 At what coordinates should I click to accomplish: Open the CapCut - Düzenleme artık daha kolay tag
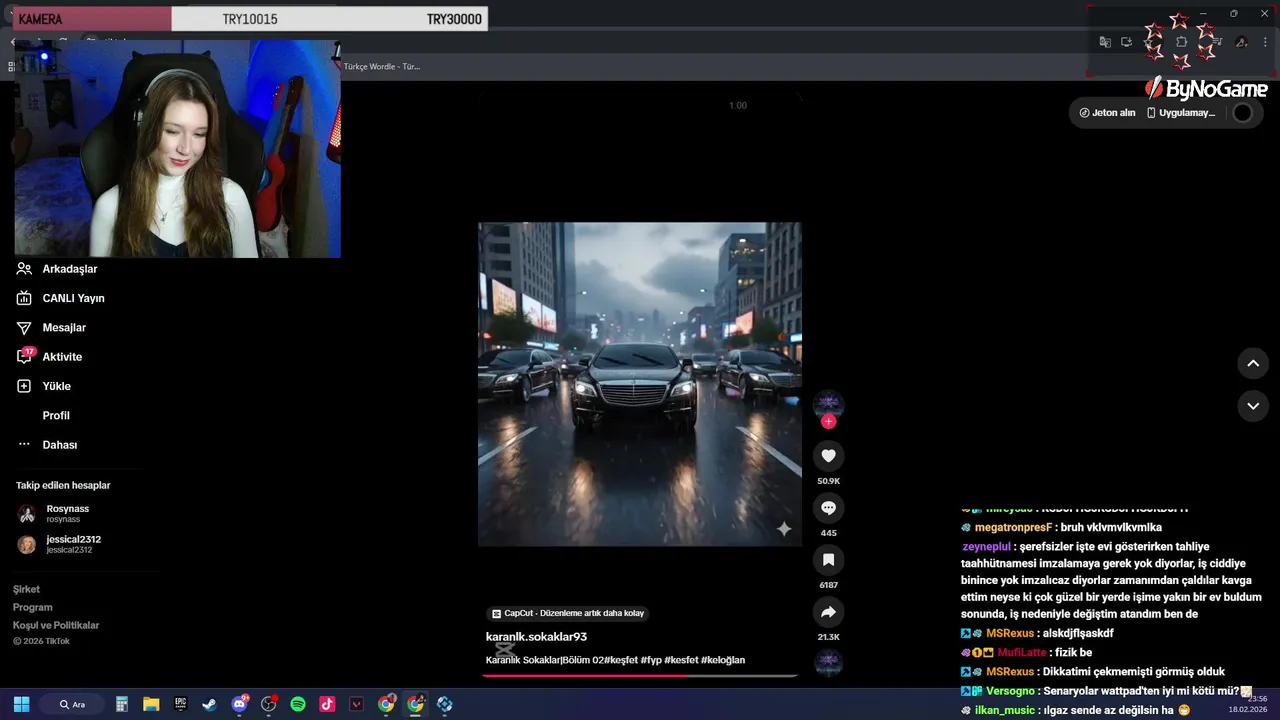click(568, 613)
